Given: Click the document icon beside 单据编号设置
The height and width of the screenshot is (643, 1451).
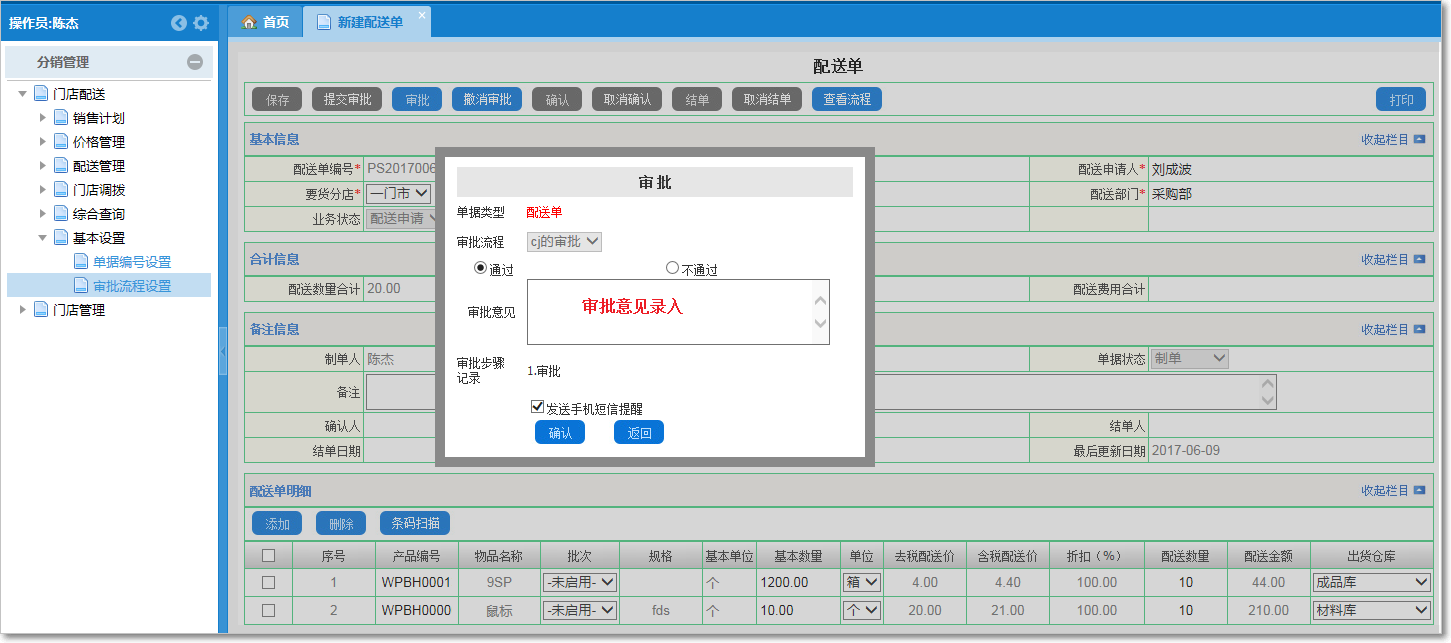Looking at the screenshot, I should 80,262.
